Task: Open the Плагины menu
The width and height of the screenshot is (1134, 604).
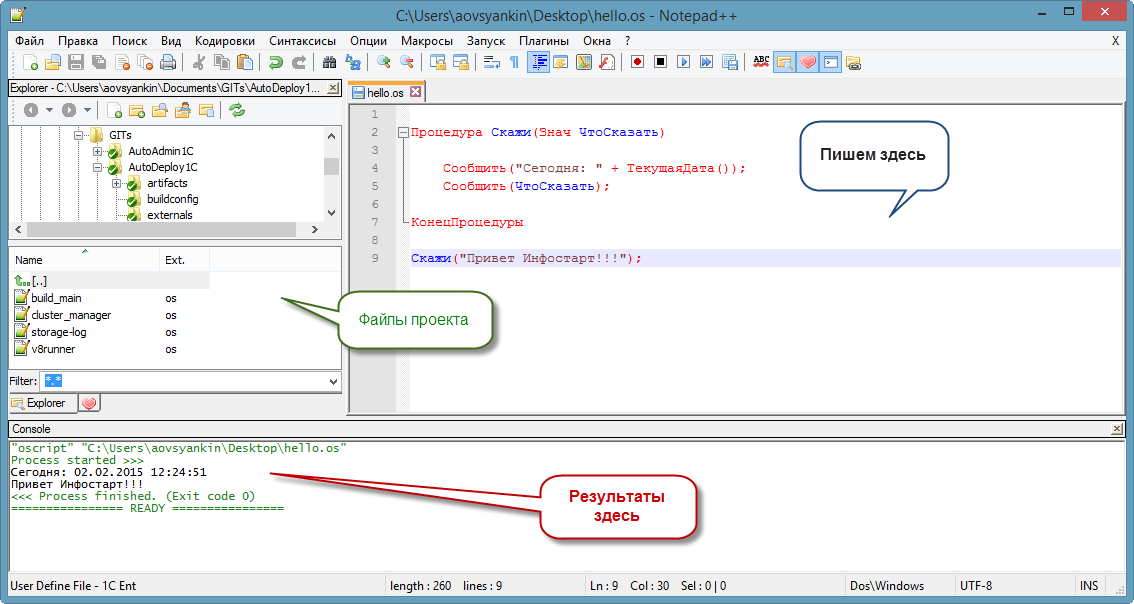Action: 543,41
